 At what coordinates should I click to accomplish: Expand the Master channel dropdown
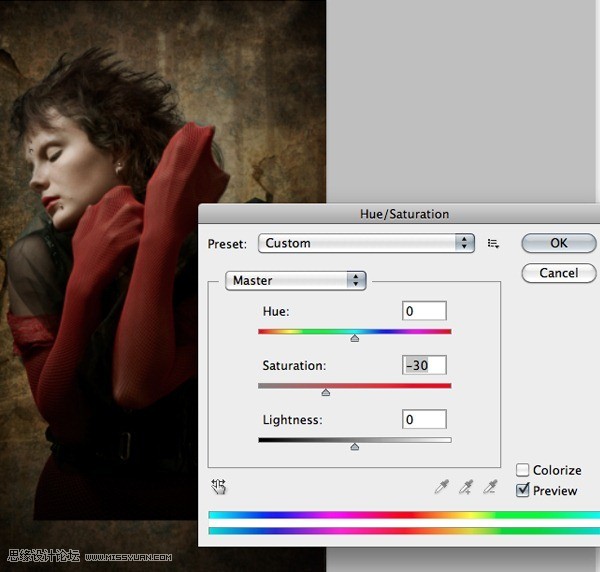coord(296,281)
